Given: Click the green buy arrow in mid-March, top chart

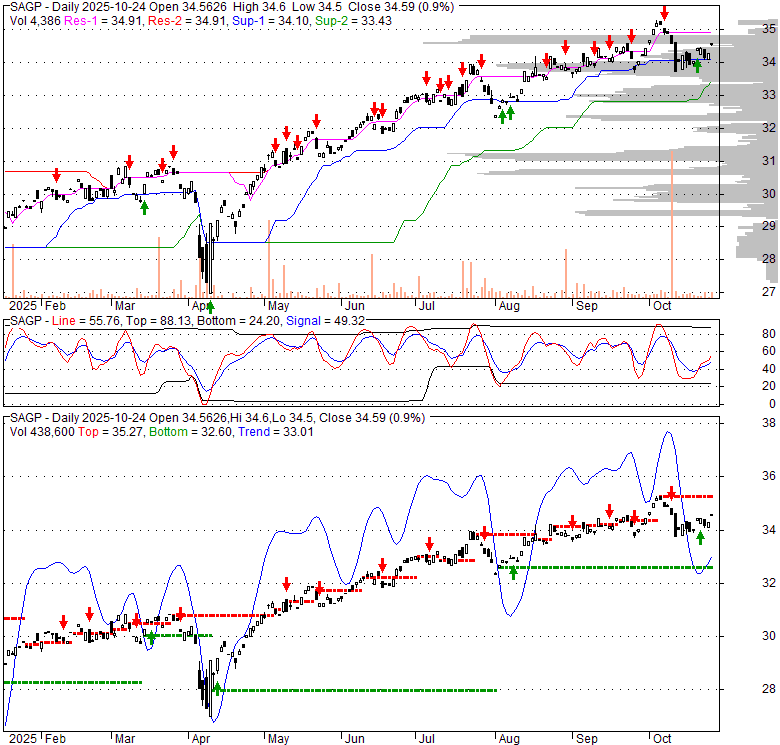Looking at the screenshot, I should pos(145,207).
